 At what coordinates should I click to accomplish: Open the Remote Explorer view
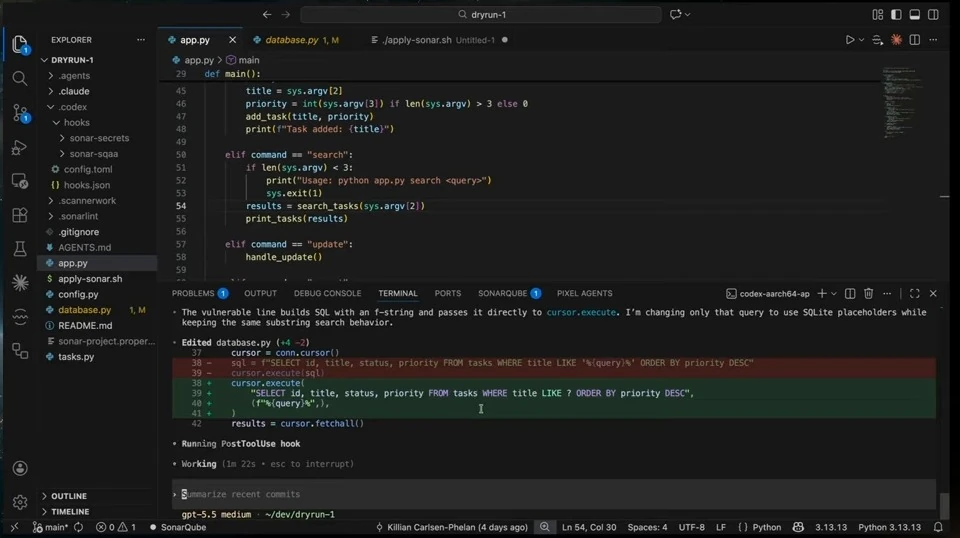point(20,181)
